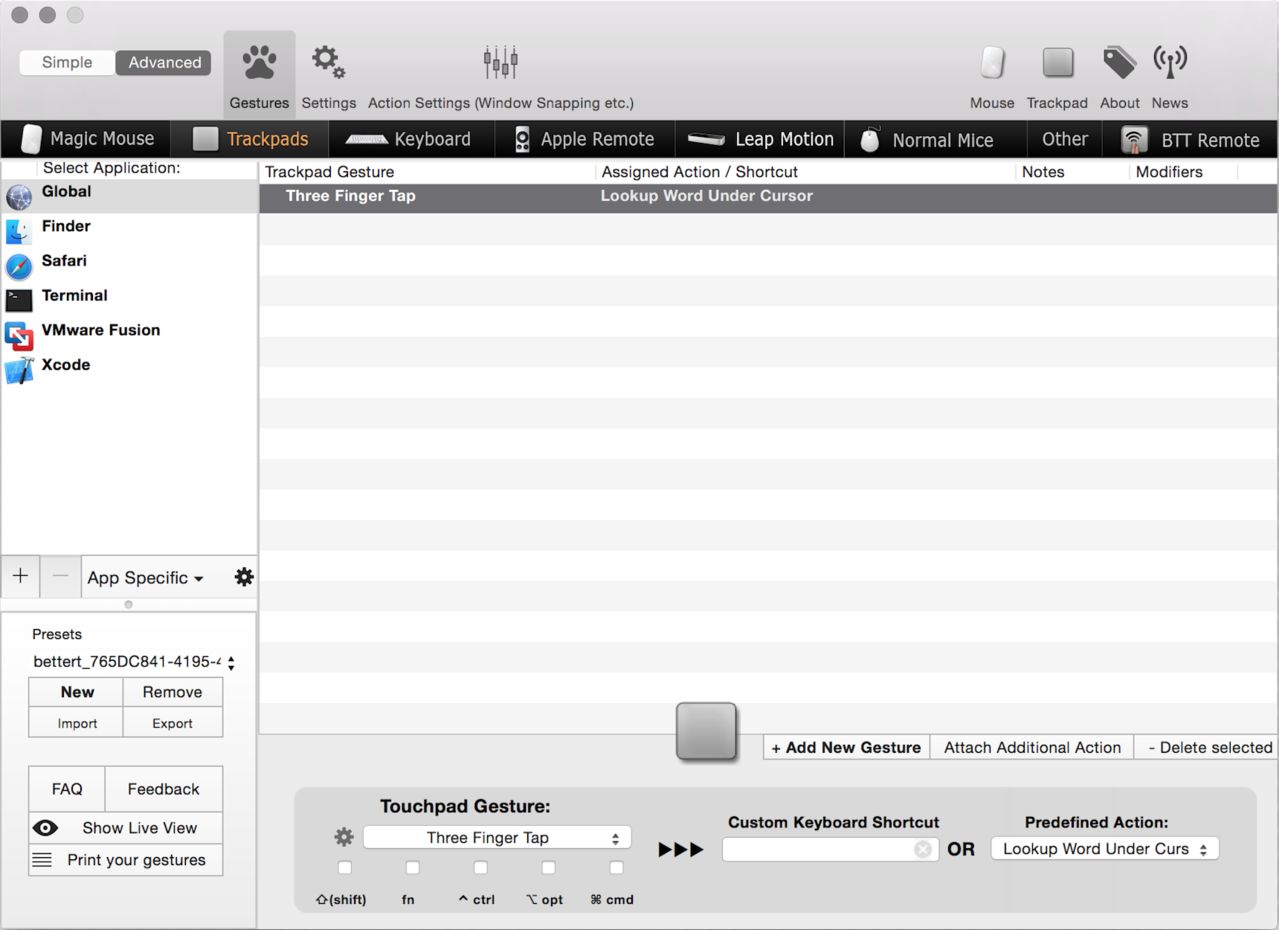Screen dimensions: 1279x930
Task: Switch to the Leap Motion tab
Action: click(760, 139)
